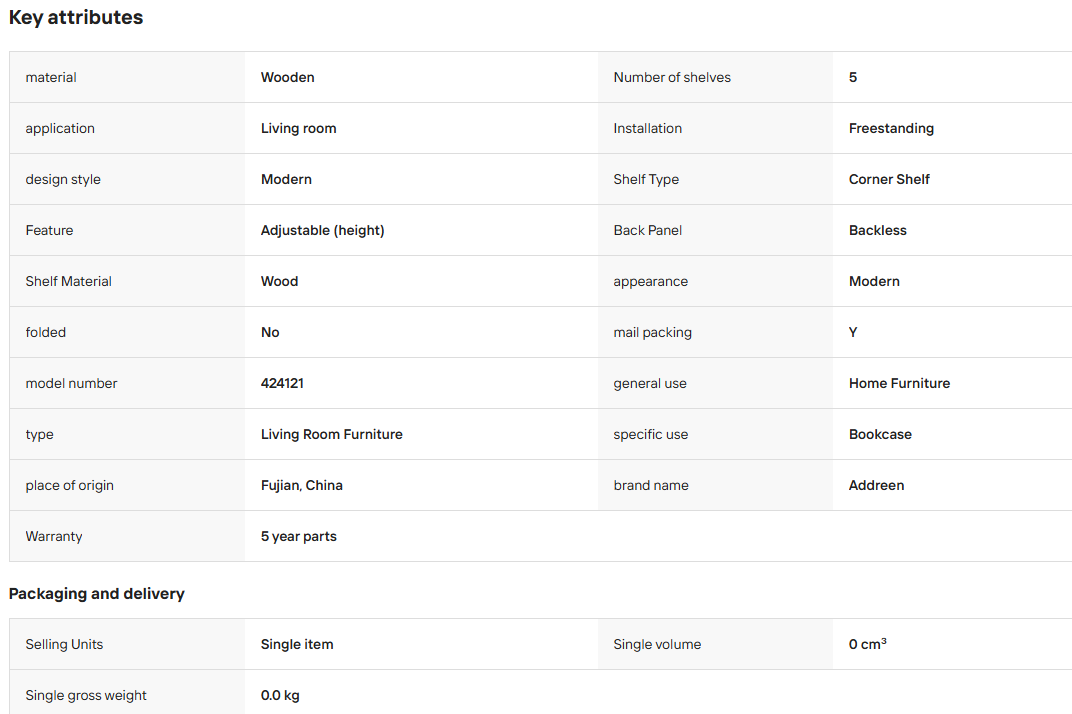This screenshot has width=1072, height=714.
Task: Select the Wooden material value
Action: click(x=287, y=77)
